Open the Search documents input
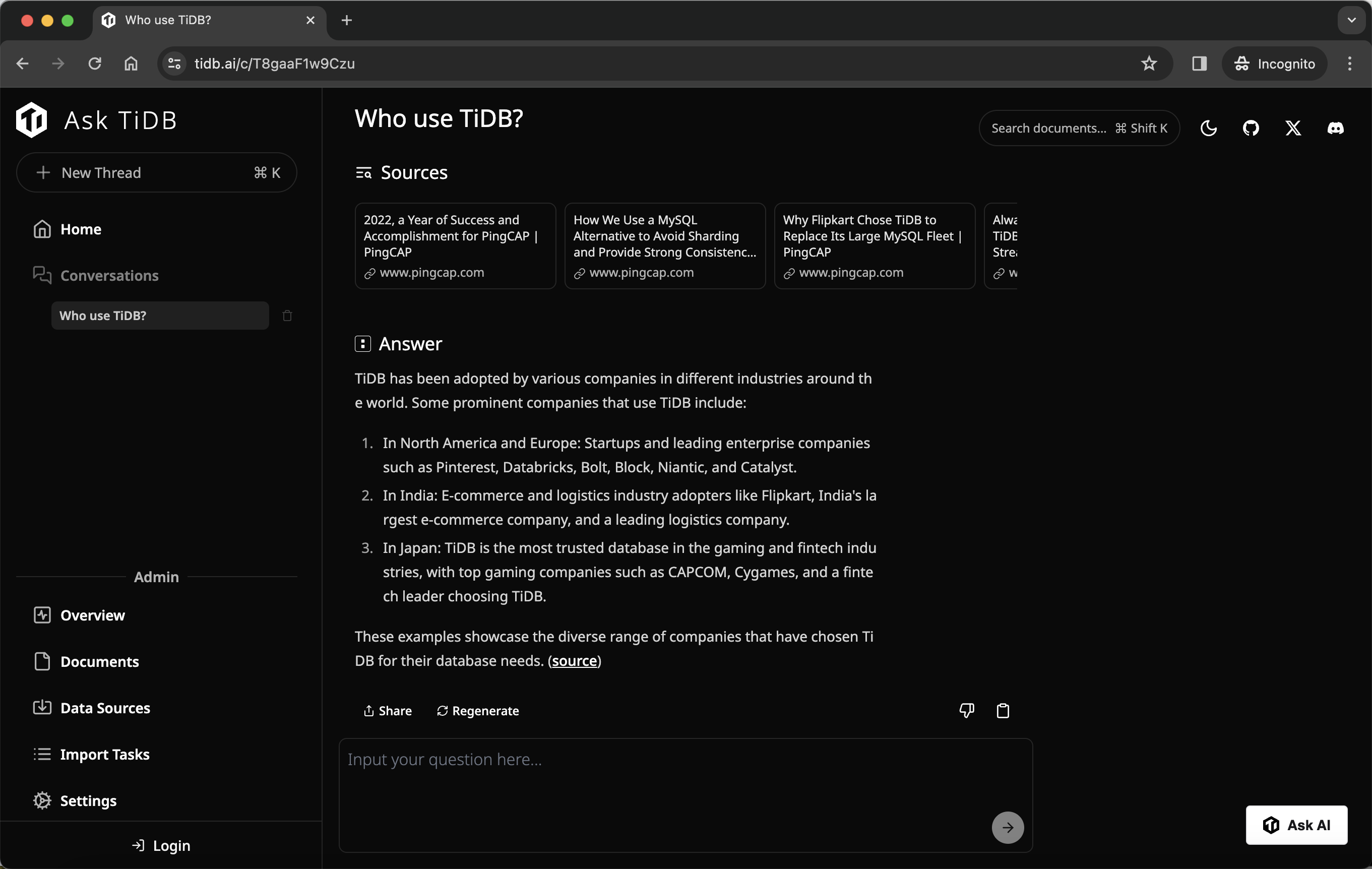 coord(1079,127)
